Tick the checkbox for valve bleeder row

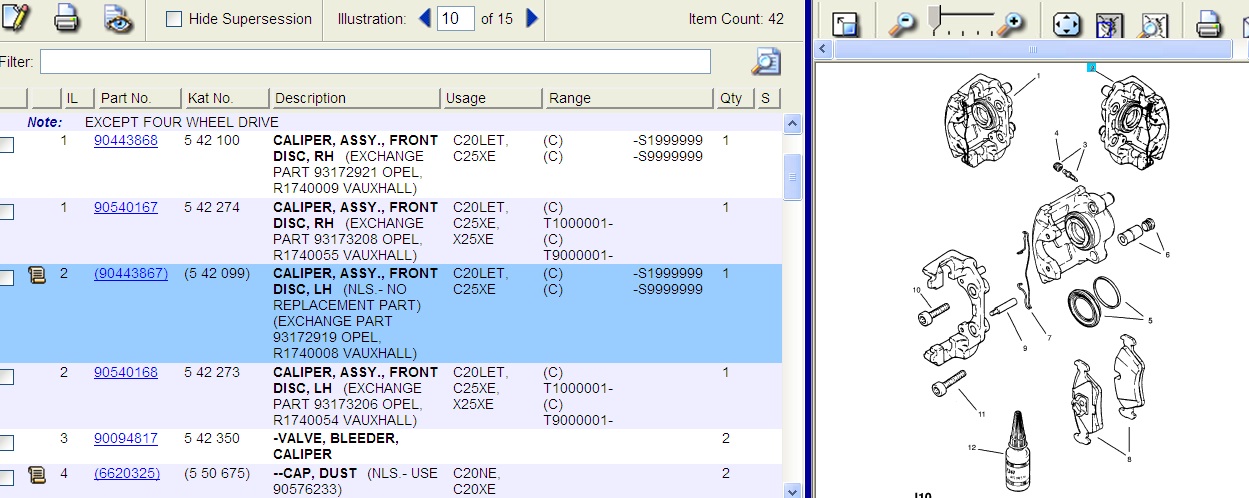[7, 442]
